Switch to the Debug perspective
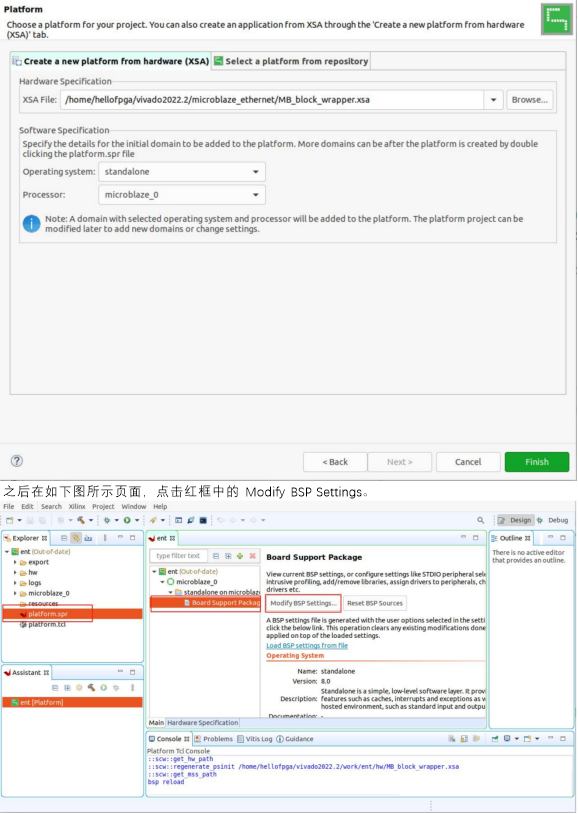Screen dimensions: 578x814 553,520
